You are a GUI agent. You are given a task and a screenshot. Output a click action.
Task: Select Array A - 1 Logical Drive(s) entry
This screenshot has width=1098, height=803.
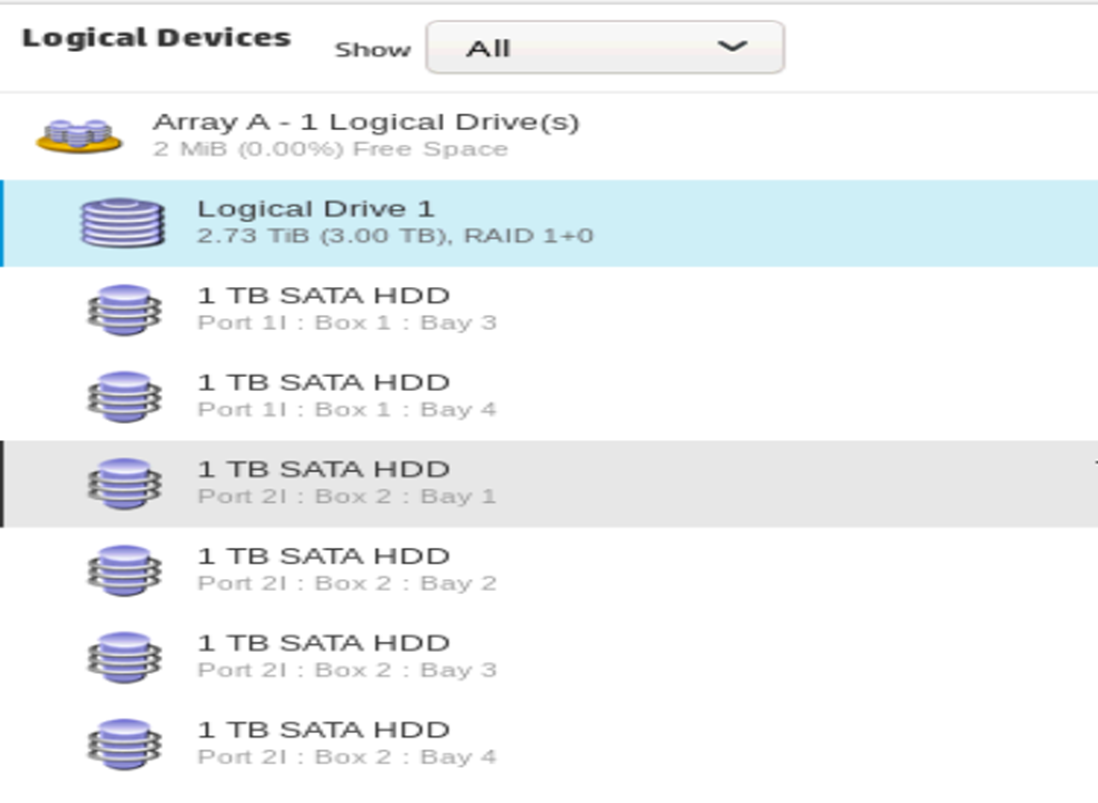(549, 136)
